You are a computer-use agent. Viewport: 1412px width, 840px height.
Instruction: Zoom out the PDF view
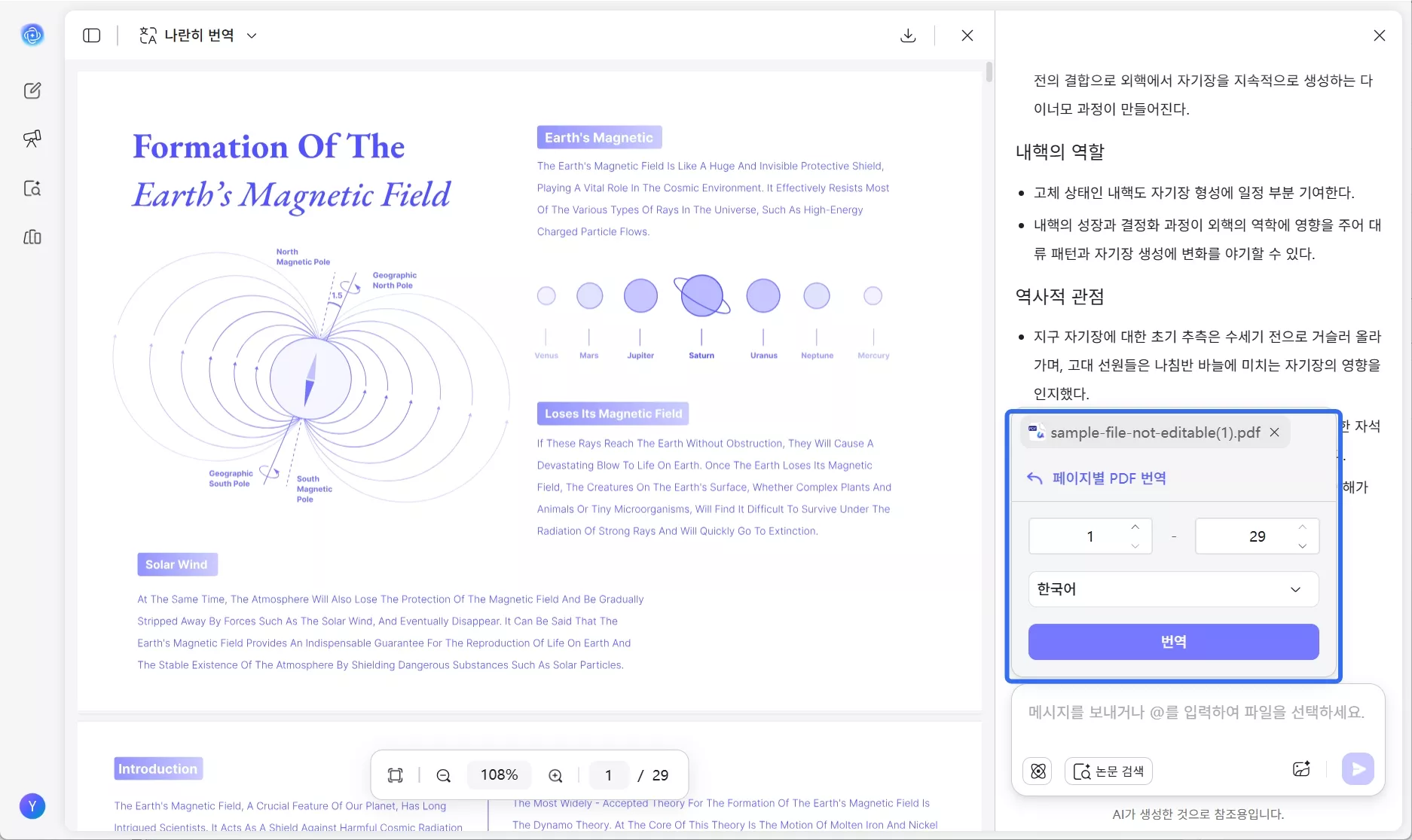click(444, 775)
